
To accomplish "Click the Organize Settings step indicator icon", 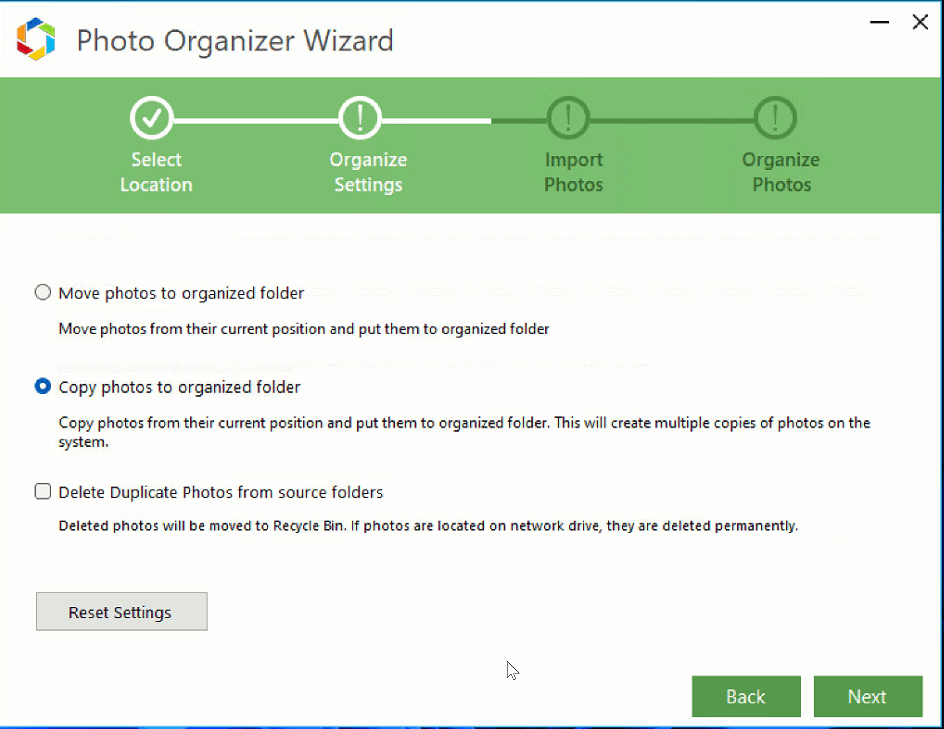I will [x=360, y=116].
